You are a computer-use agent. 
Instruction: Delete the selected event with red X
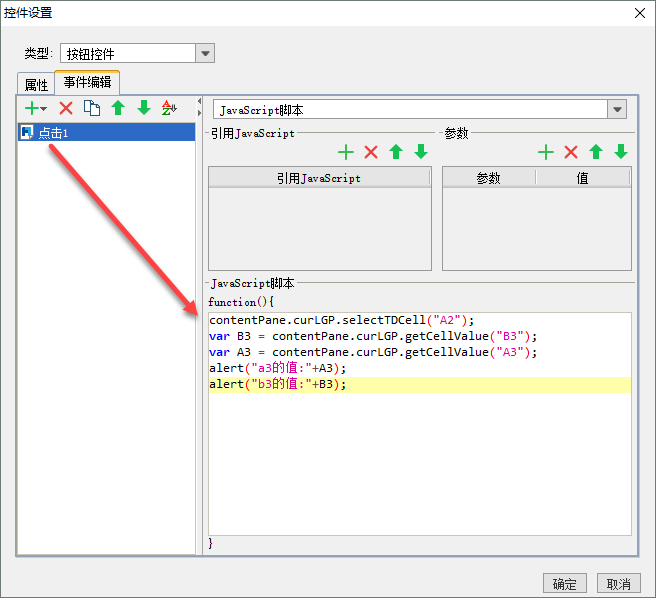(66, 108)
